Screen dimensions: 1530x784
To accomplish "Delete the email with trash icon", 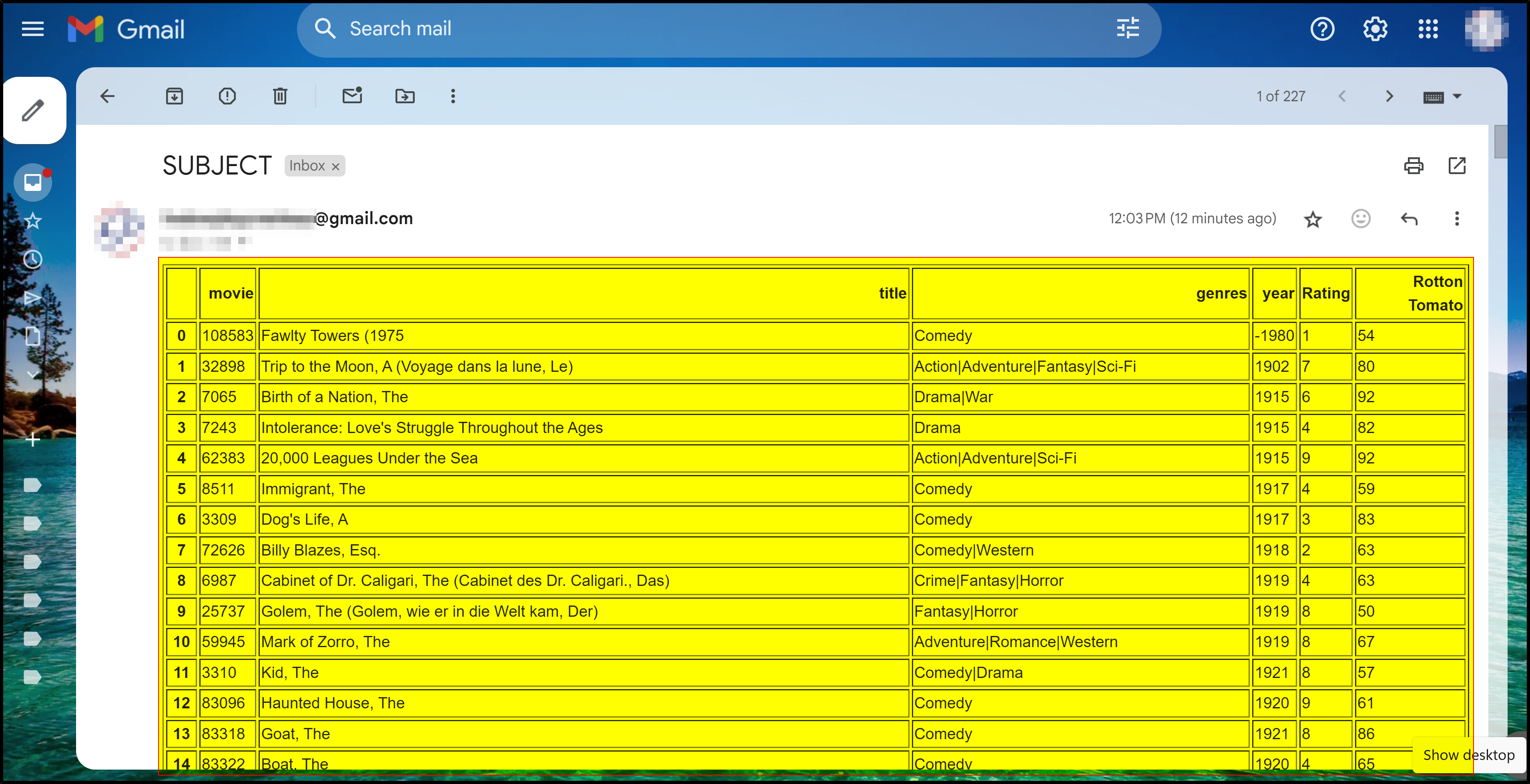I will point(280,96).
